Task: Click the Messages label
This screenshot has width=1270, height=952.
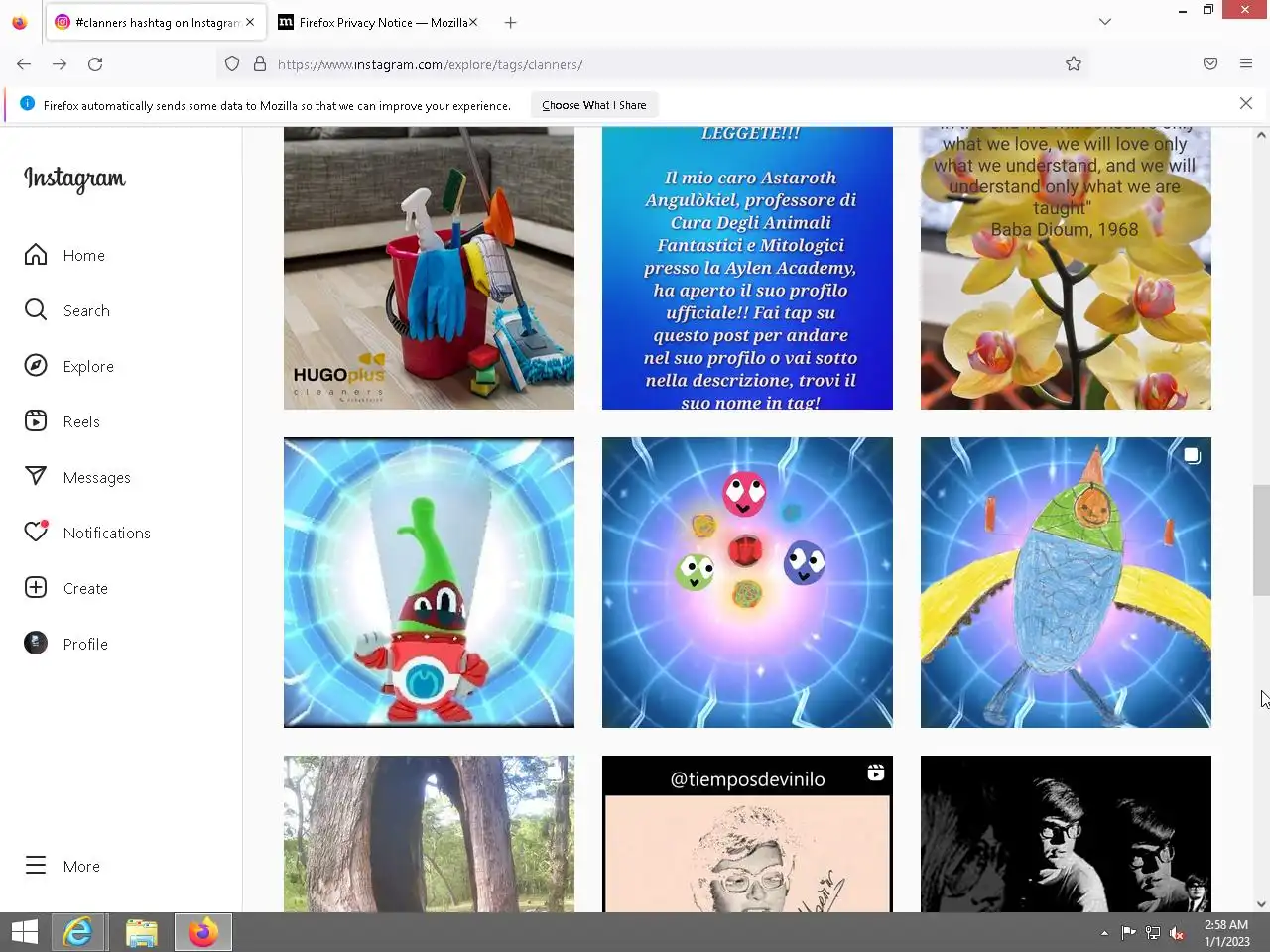Action: pyautogui.click(x=97, y=478)
